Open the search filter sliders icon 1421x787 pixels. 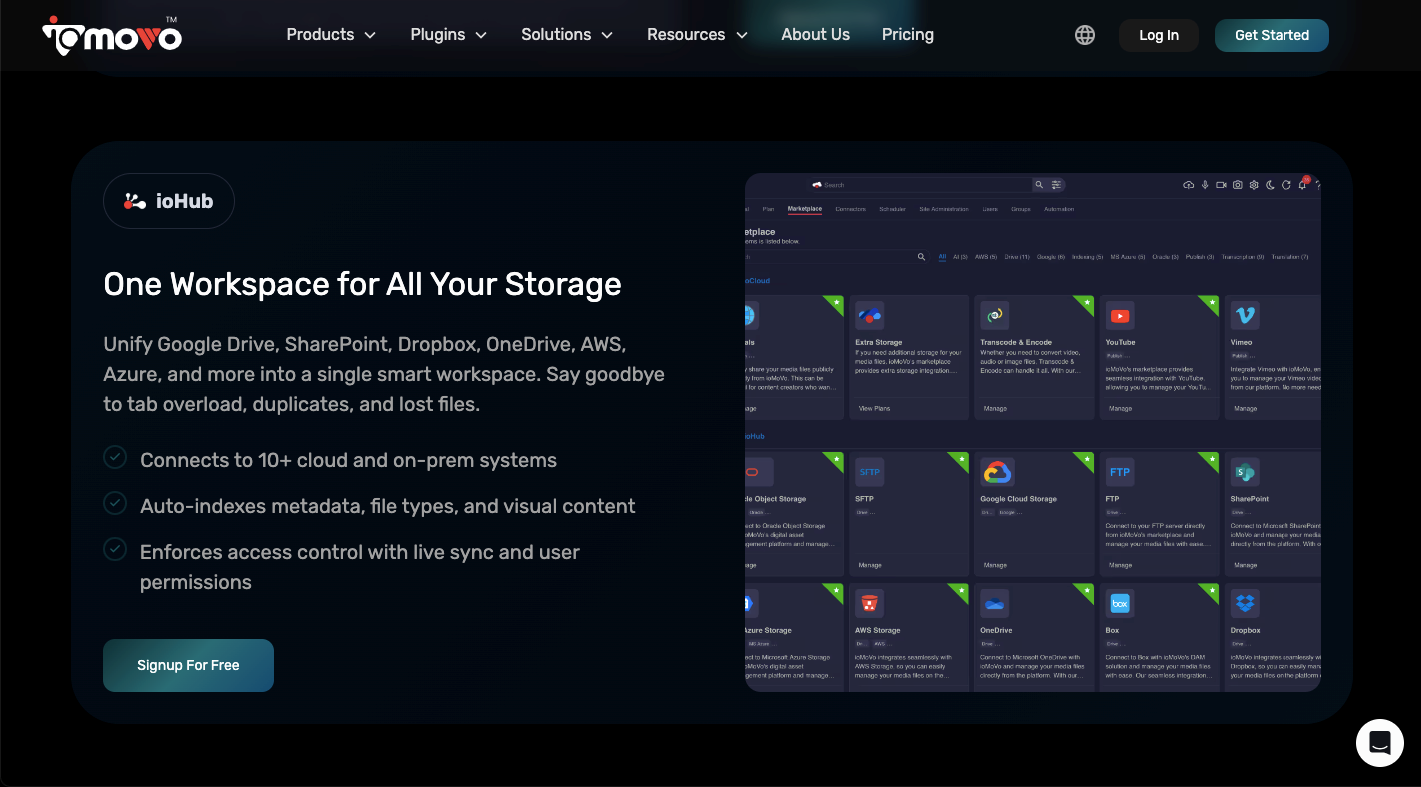(1056, 185)
